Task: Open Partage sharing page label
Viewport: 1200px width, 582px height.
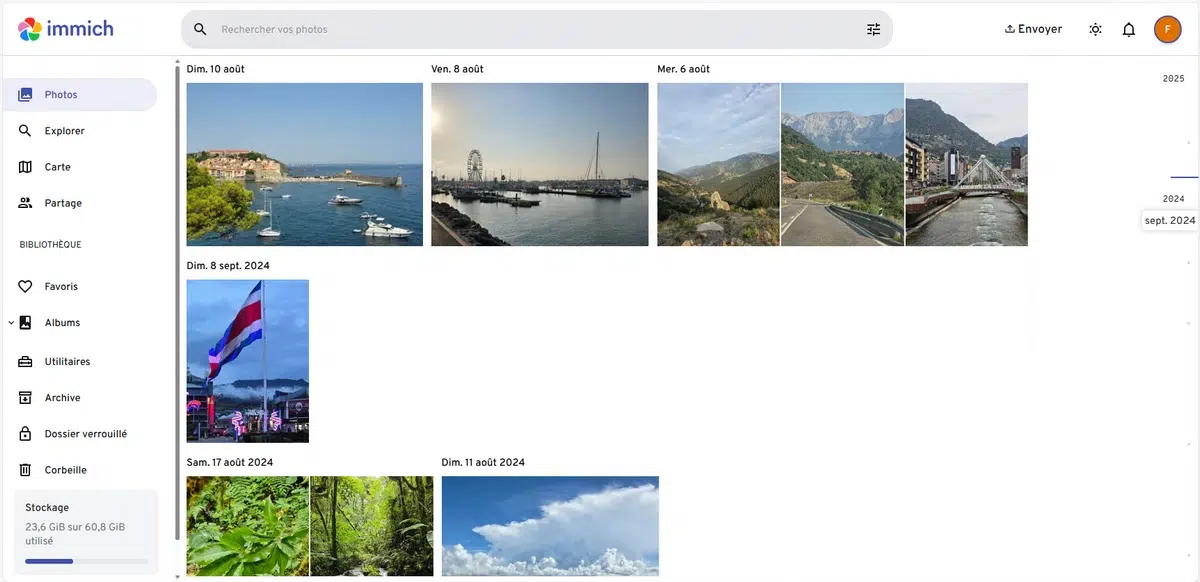Action: [x=63, y=203]
